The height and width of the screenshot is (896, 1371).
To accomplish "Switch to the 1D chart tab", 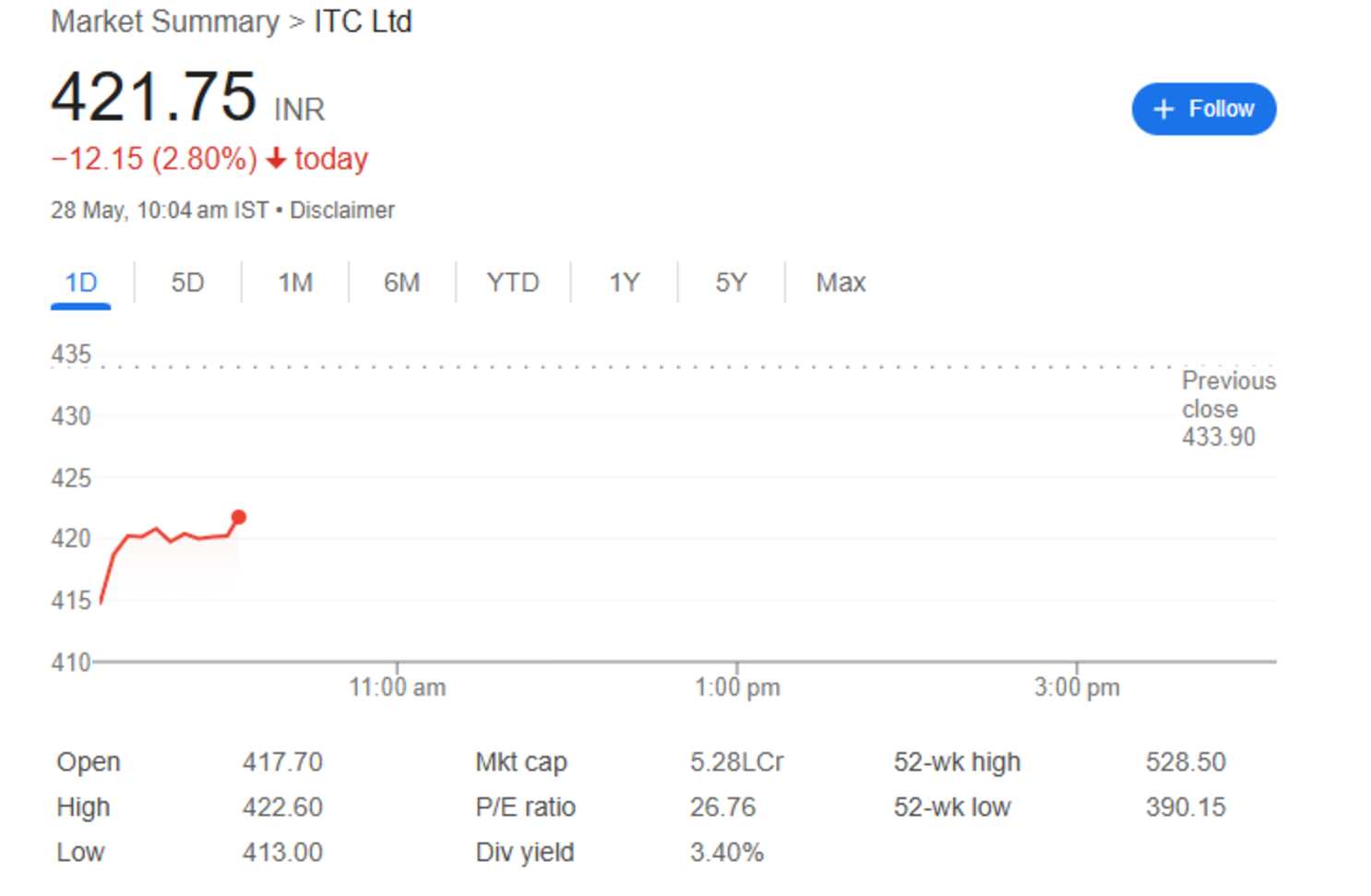I will 80,282.
